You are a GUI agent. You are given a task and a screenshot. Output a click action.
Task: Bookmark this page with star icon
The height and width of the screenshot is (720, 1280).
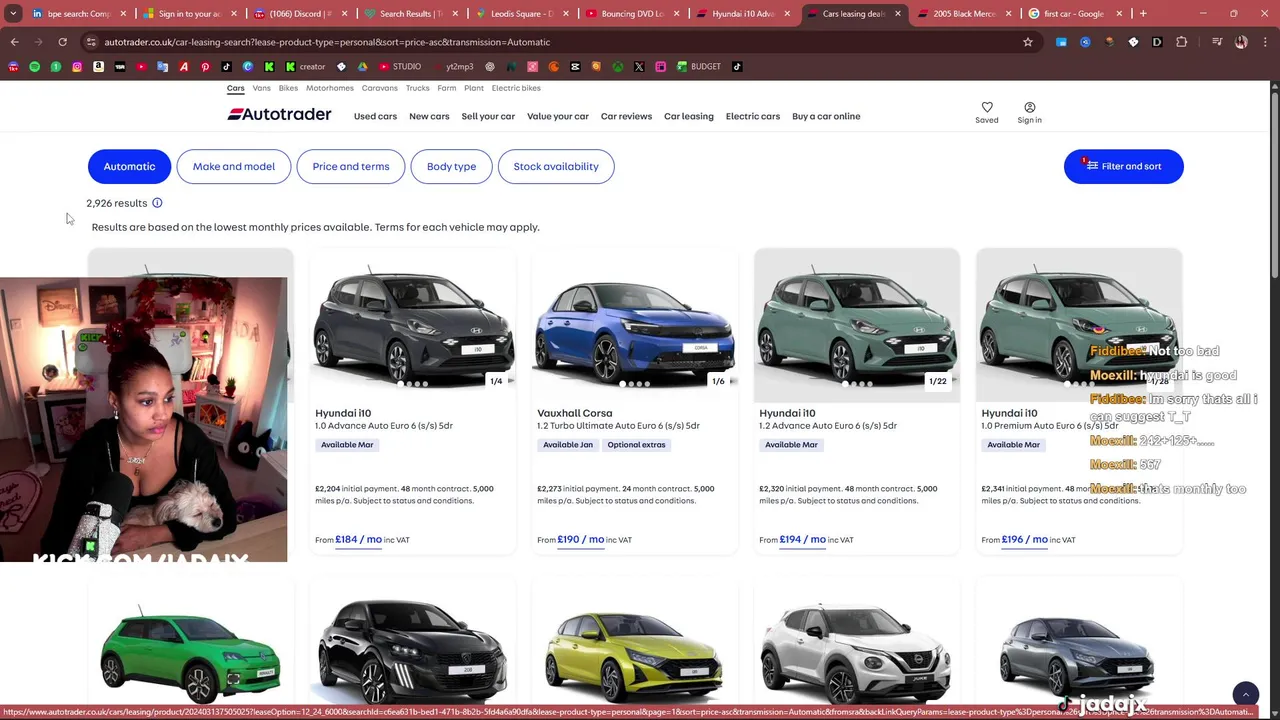1027,42
